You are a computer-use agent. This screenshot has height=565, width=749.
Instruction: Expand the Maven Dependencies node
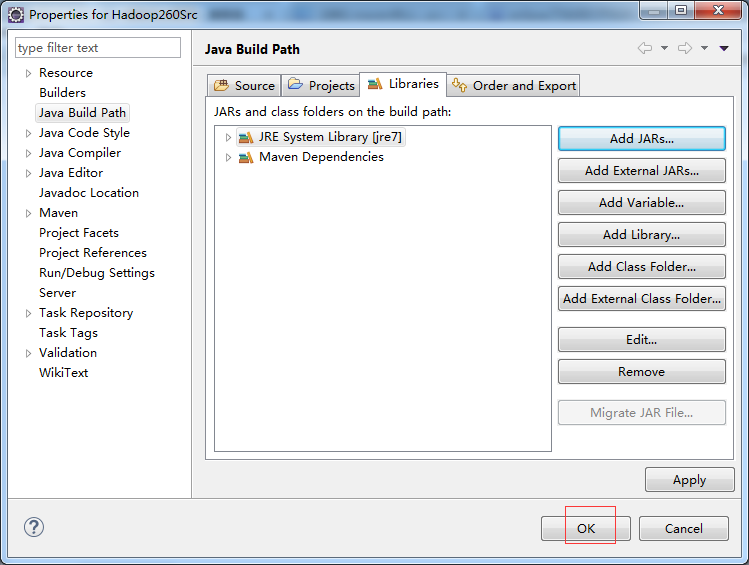pos(228,157)
